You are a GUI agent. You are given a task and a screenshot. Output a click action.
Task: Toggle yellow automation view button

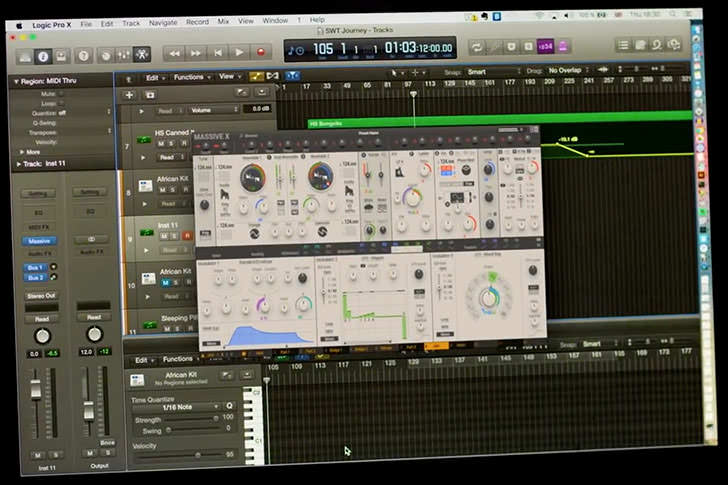tap(256, 76)
